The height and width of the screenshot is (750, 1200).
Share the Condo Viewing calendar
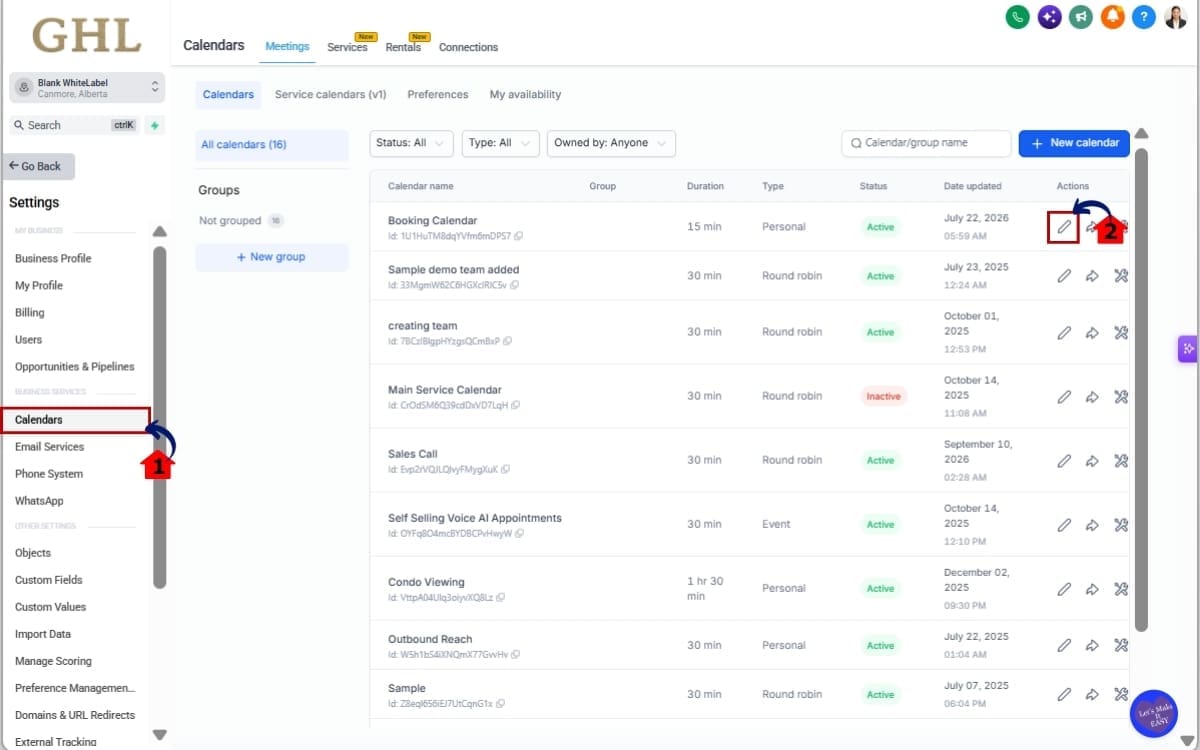[1092, 589]
